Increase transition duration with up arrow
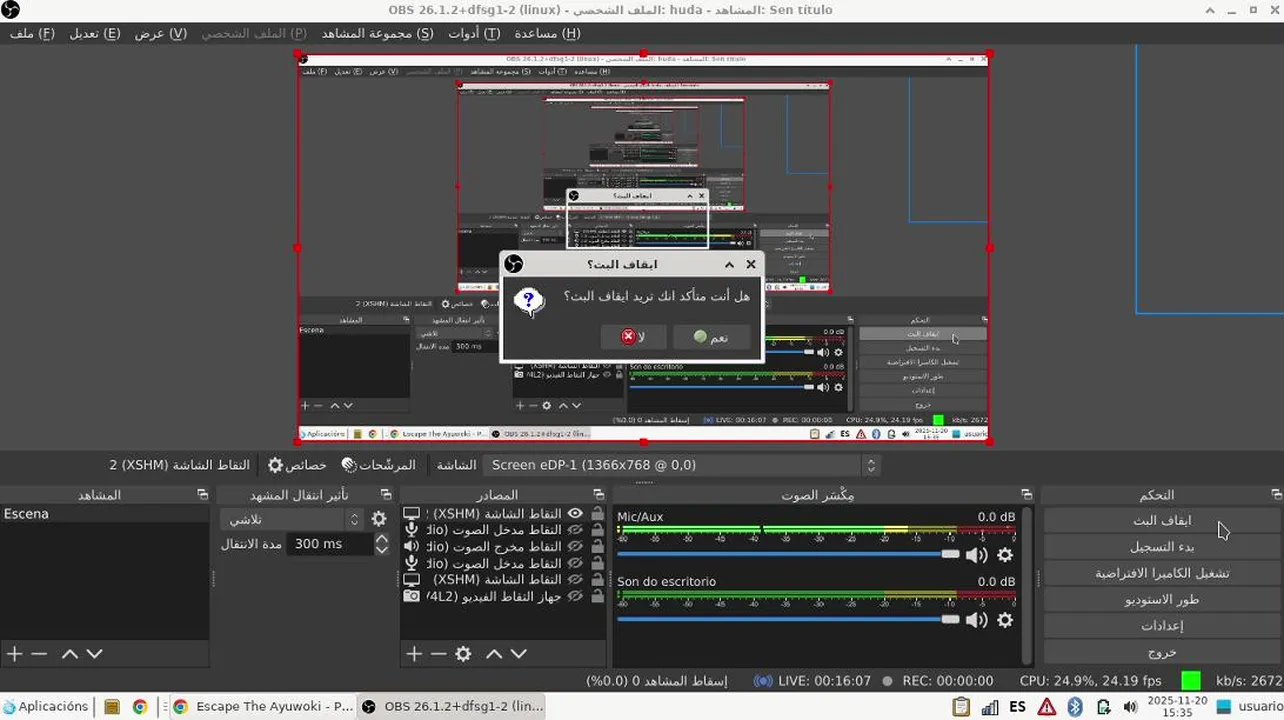 tap(381, 539)
